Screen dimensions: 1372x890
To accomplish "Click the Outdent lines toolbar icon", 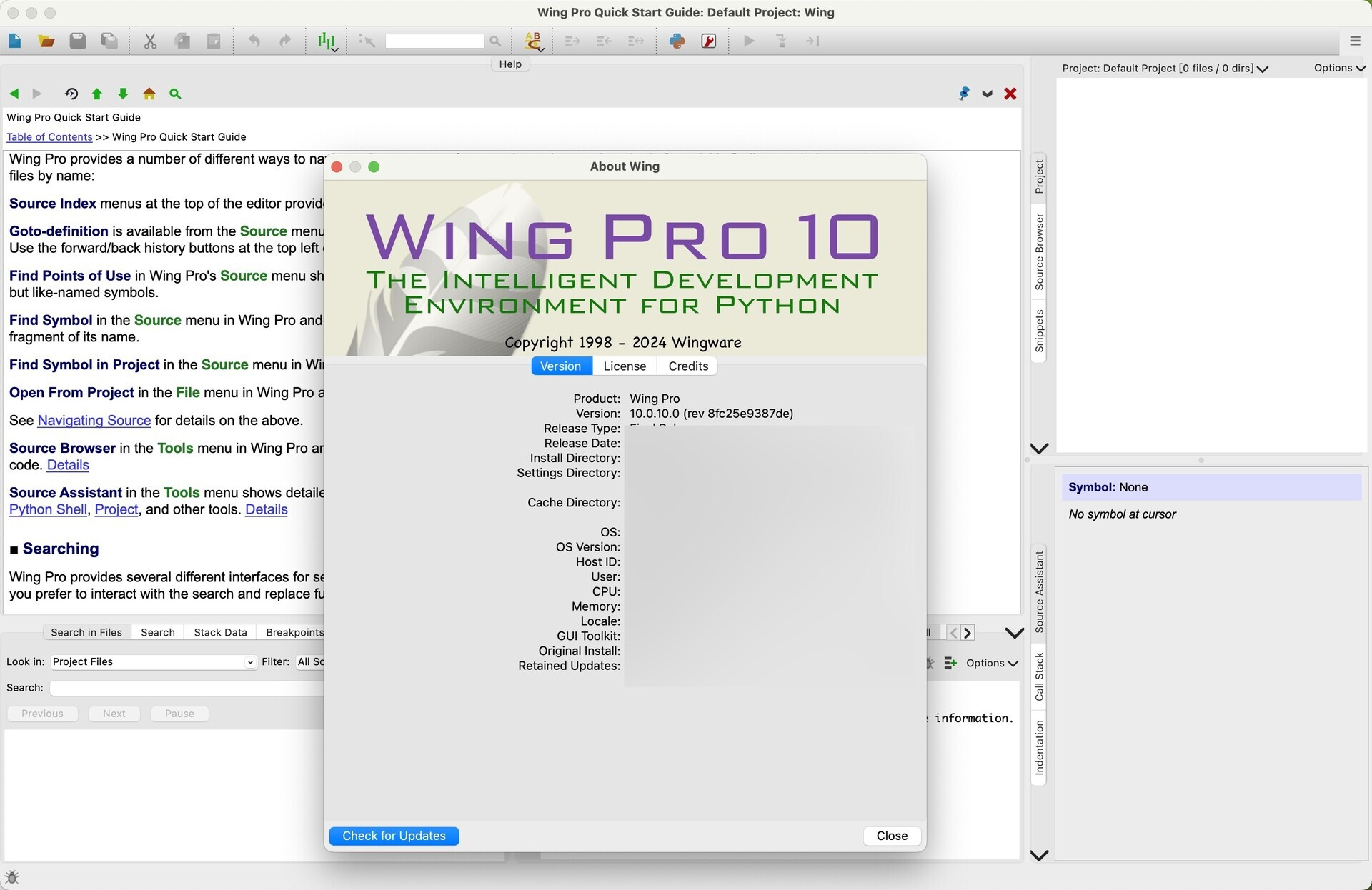I will tap(604, 41).
